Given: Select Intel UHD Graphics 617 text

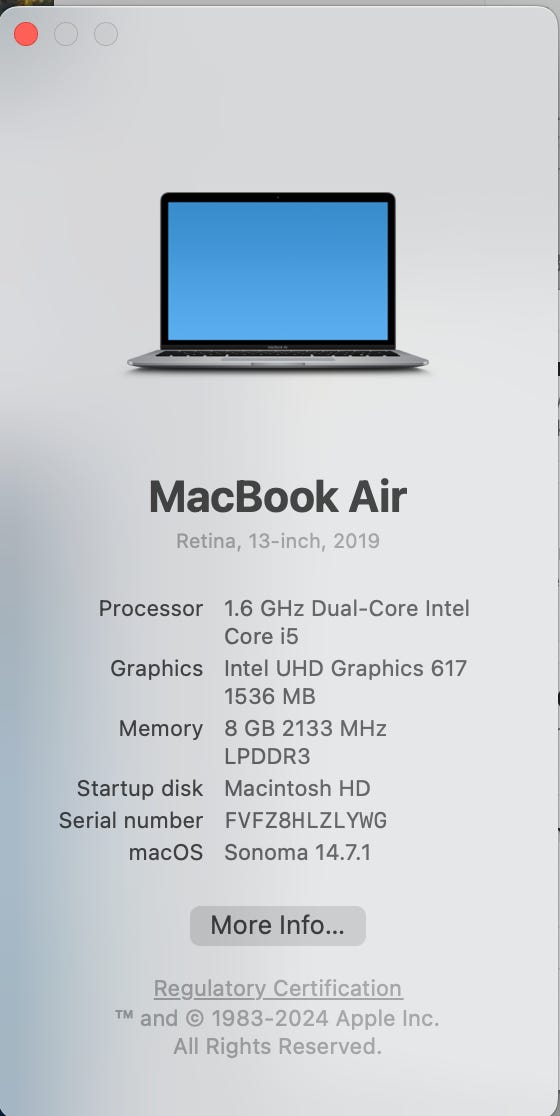Looking at the screenshot, I should pos(345,668).
